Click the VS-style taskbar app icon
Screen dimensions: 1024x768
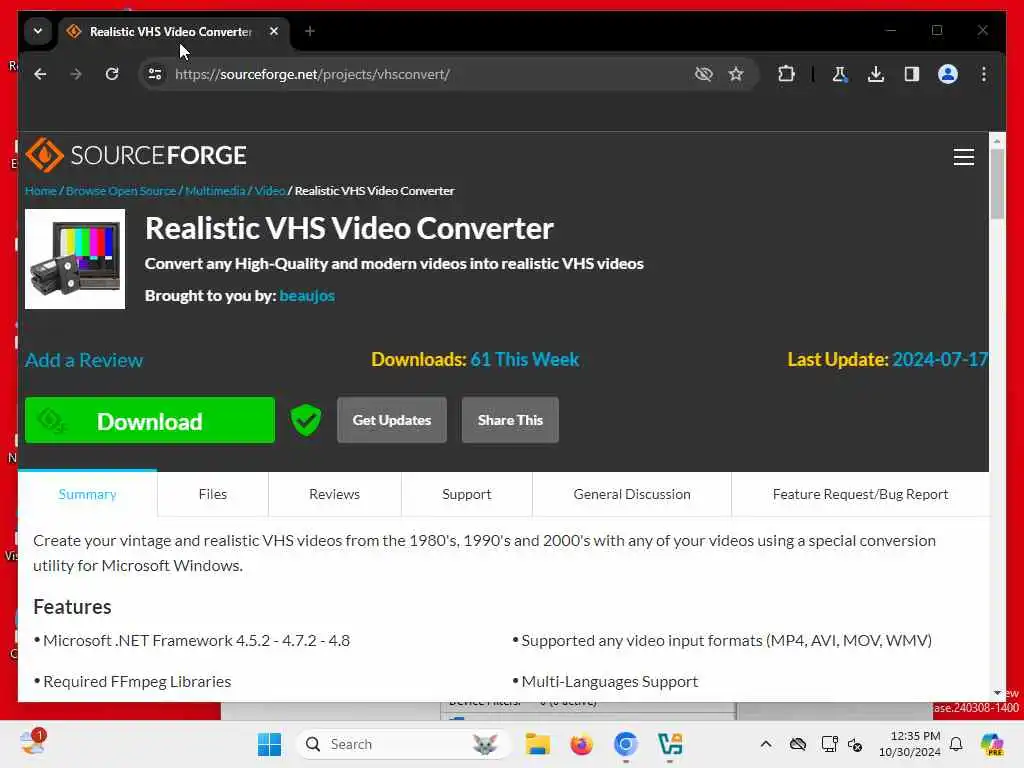(x=670, y=744)
